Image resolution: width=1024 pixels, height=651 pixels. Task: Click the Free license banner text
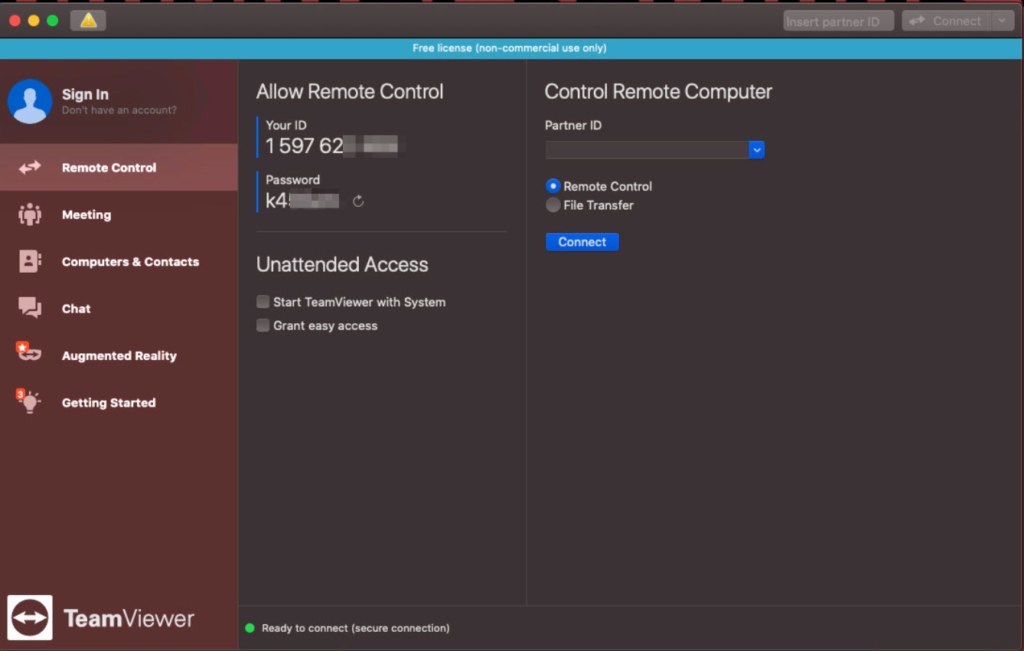coord(509,48)
